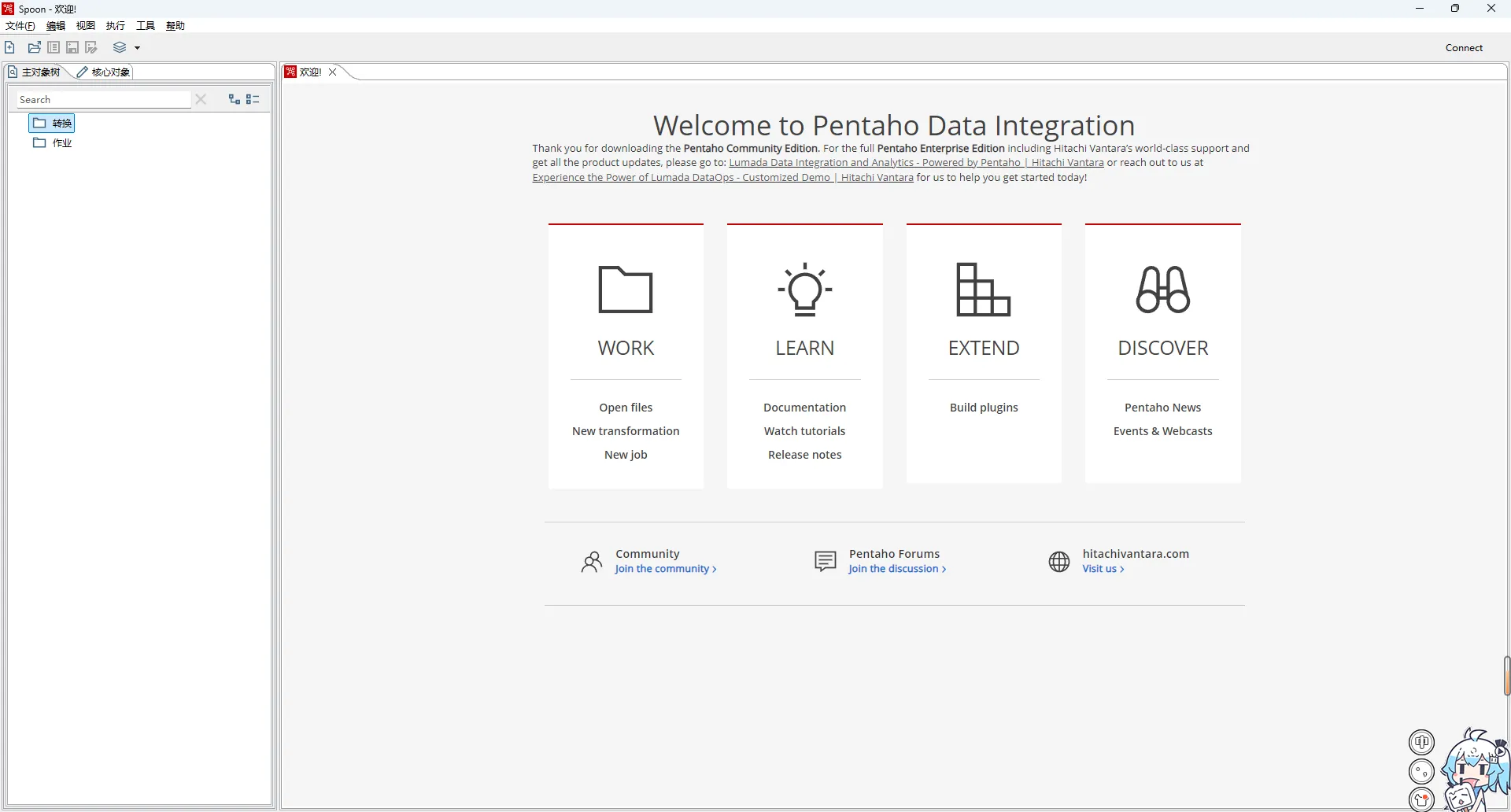The height and width of the screenshot is (812, 1511).
Task: Click the cartoon mascot character
Action: (1476, 771)
